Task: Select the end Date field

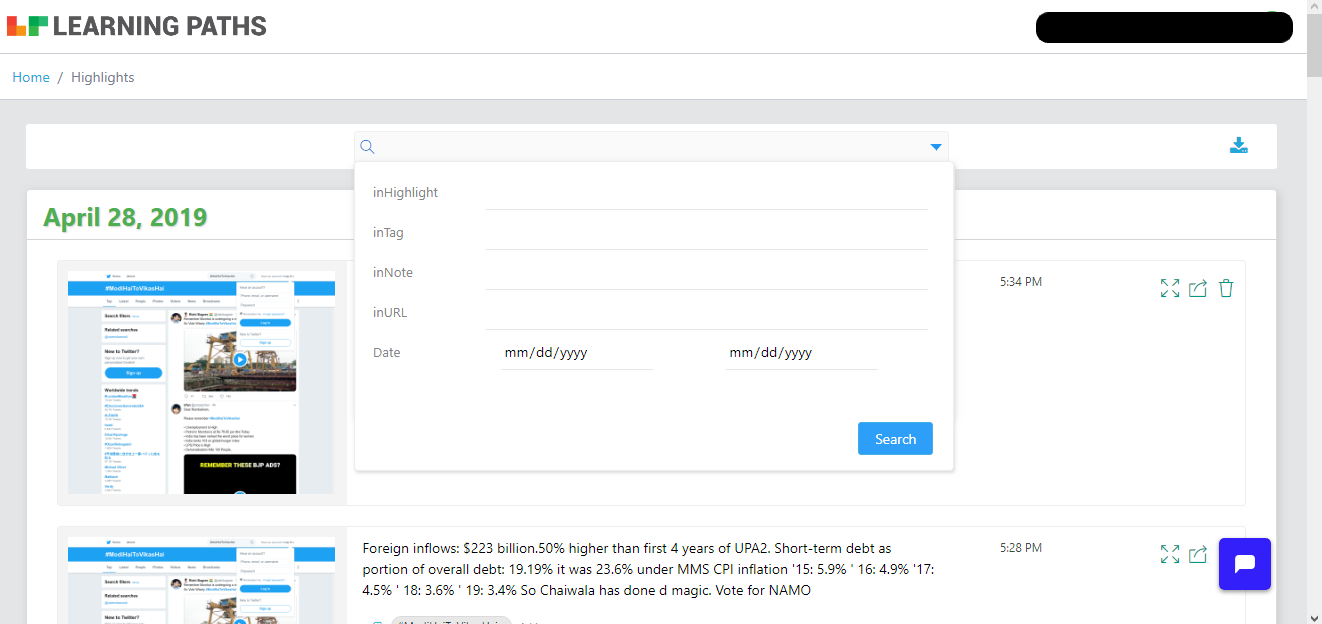Action: pos(801,353)
